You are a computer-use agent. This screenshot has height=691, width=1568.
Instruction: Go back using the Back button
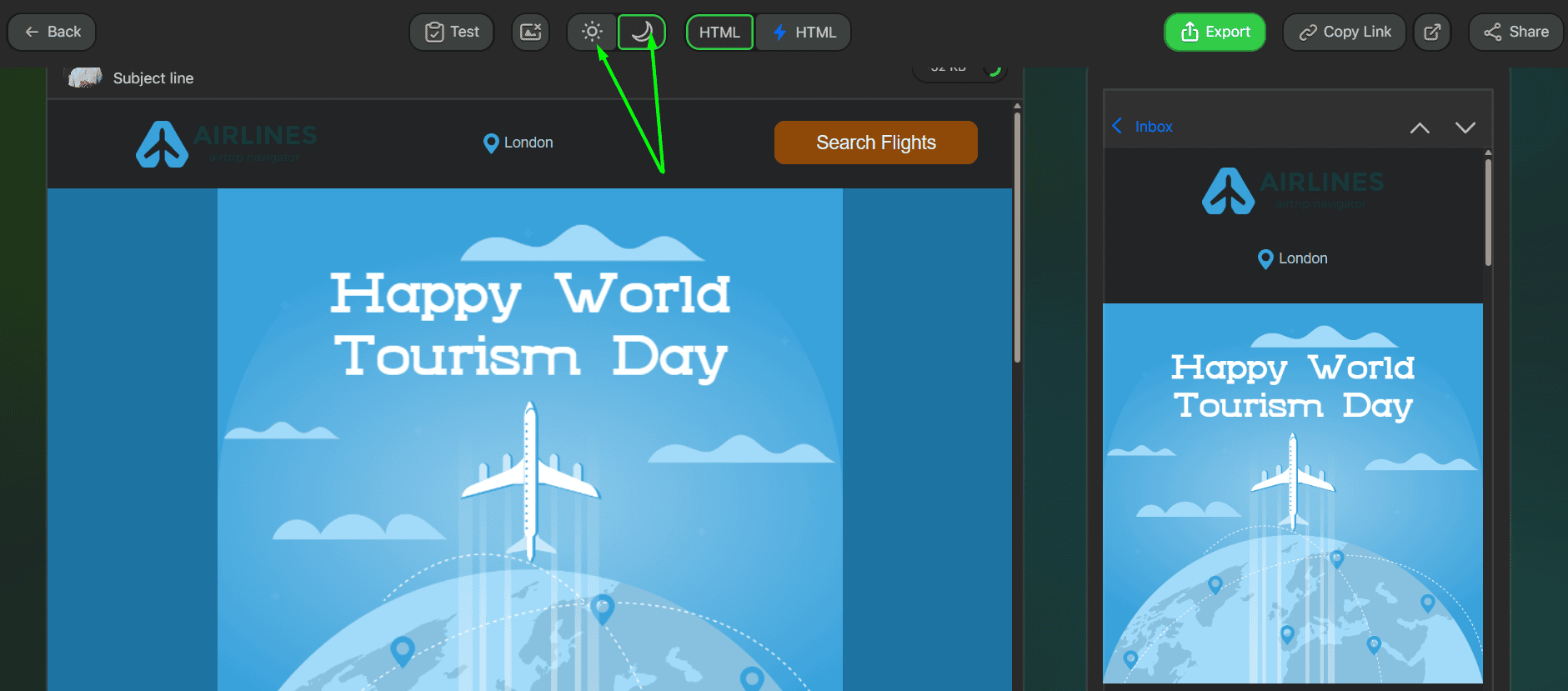pos(52,32)
